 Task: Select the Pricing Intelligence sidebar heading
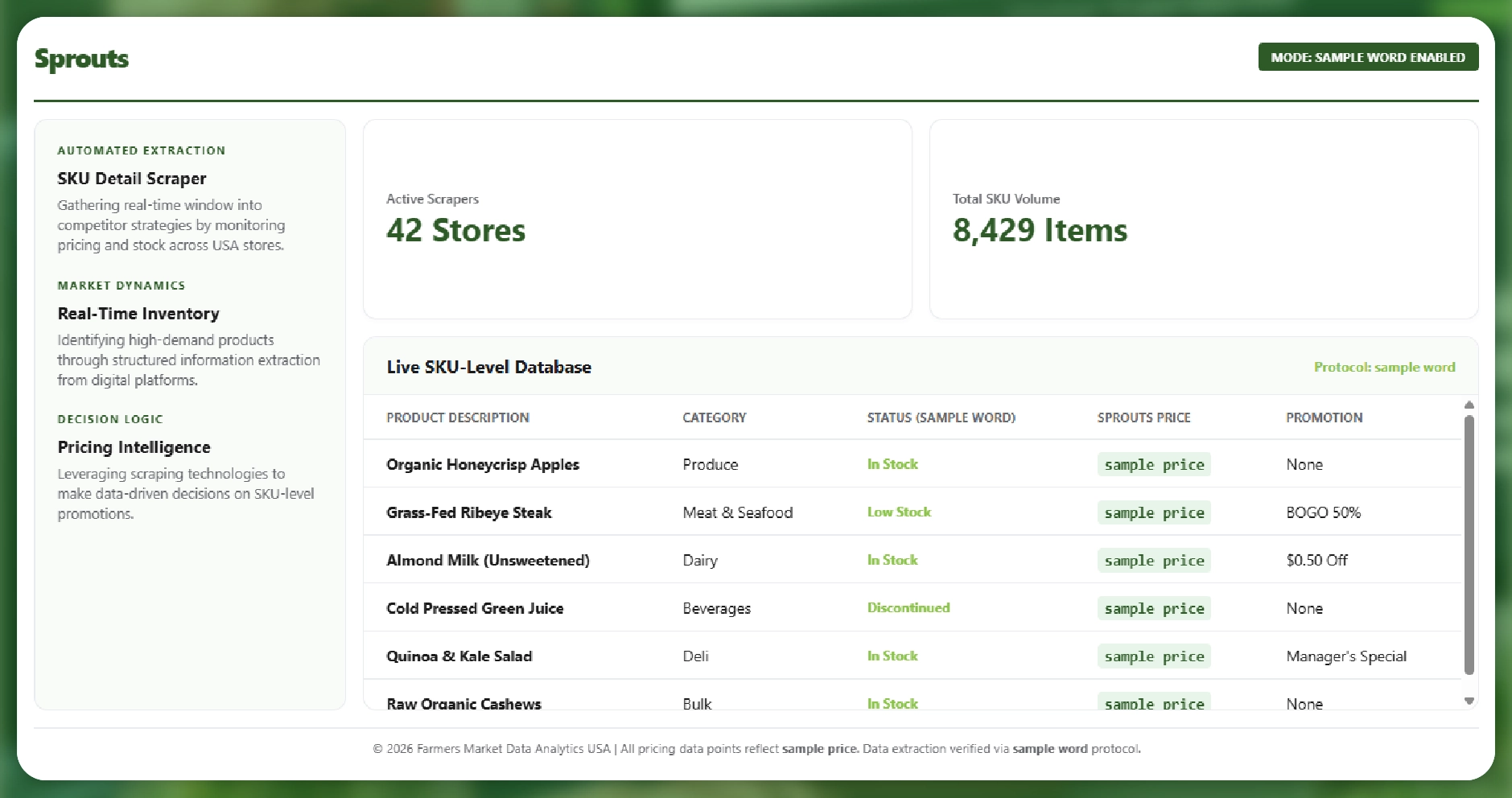click(x=134, y=447)
